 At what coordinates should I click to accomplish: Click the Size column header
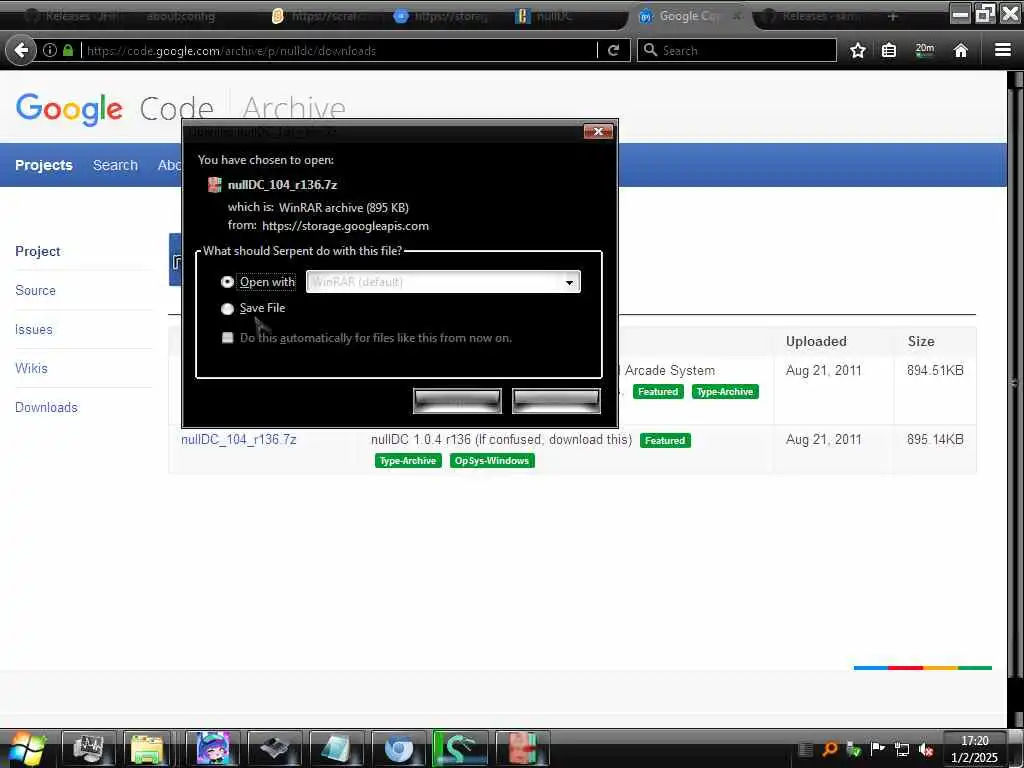click(x=921, y=342)
